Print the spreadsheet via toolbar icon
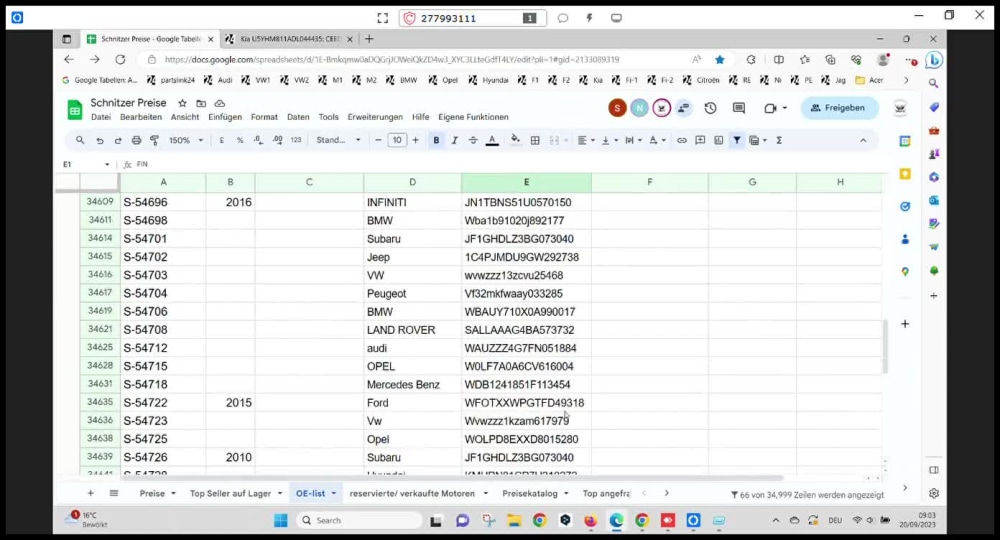 click(x=136, y=140)
